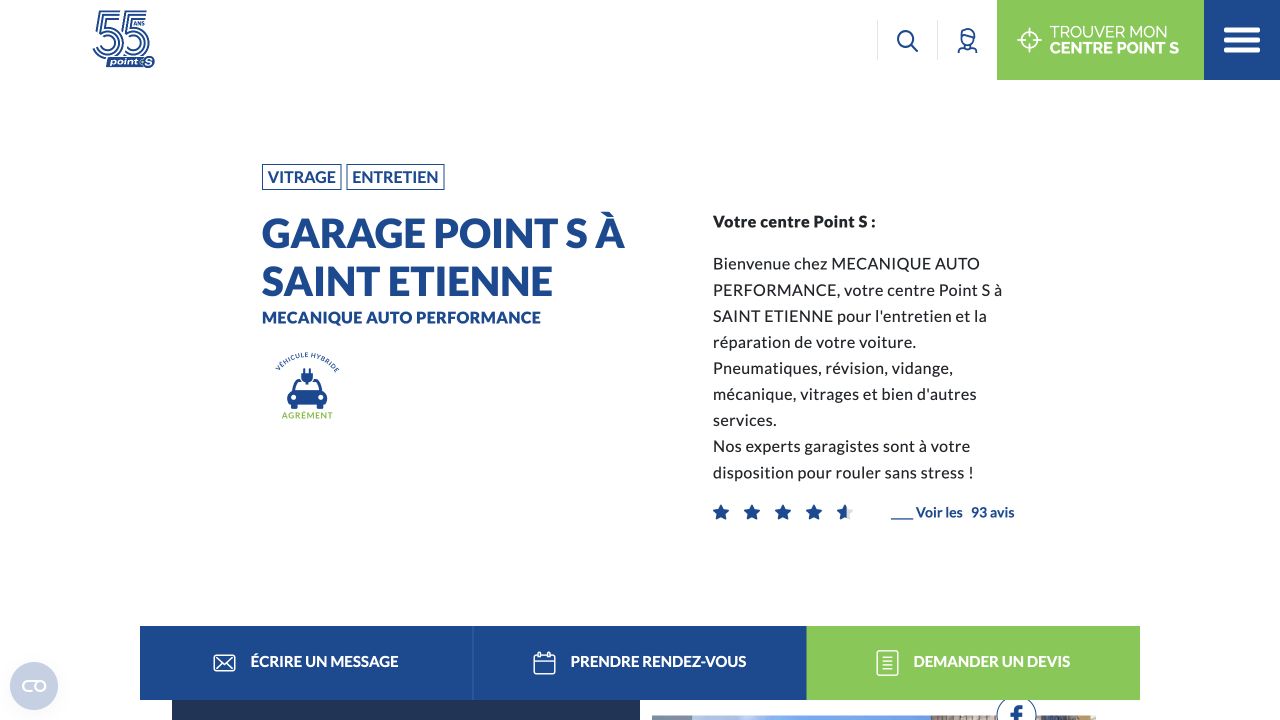The height and width of the screenshot is (720, 1280).
Task: Click Trouver mon centre Point S
Action: [x=1100, y=40]
